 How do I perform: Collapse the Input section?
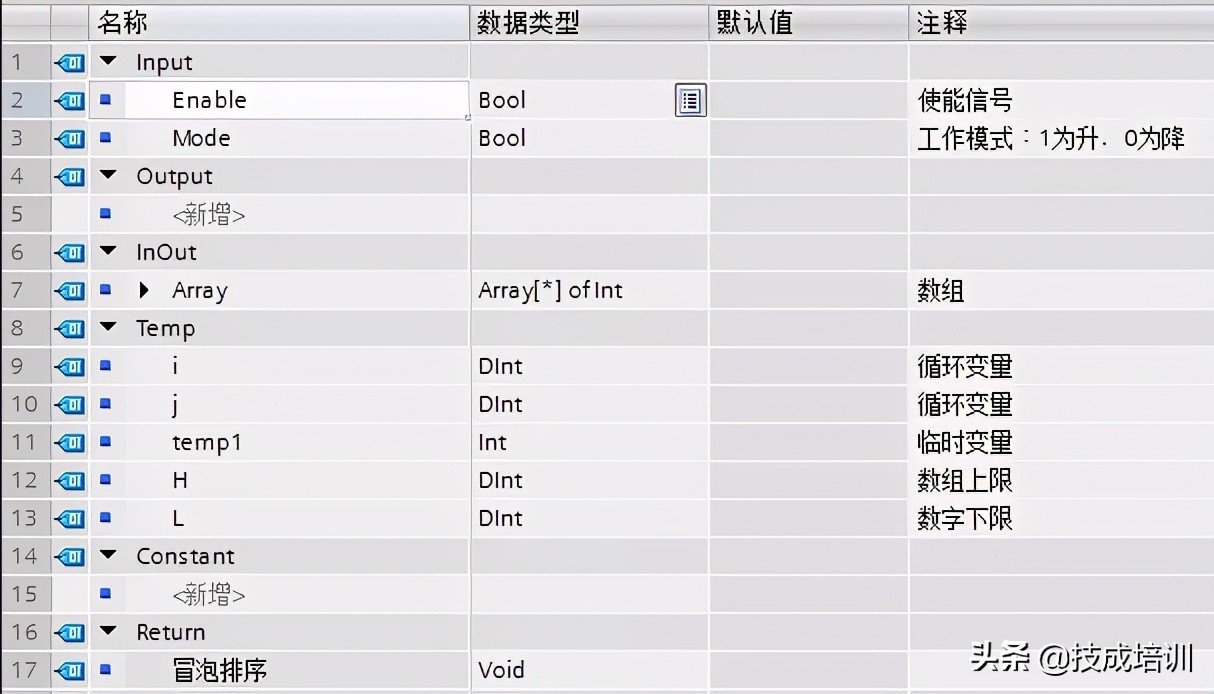coord(108,62)
